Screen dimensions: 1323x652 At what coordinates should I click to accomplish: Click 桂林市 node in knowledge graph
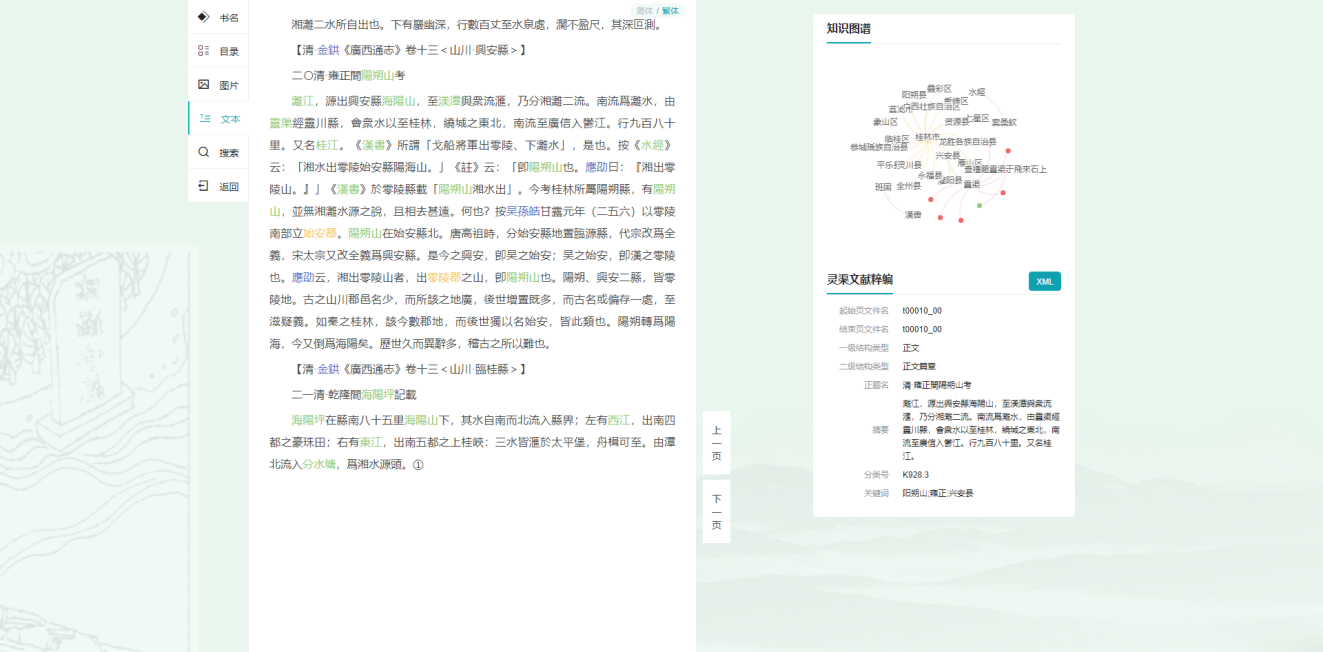[927, 136]
